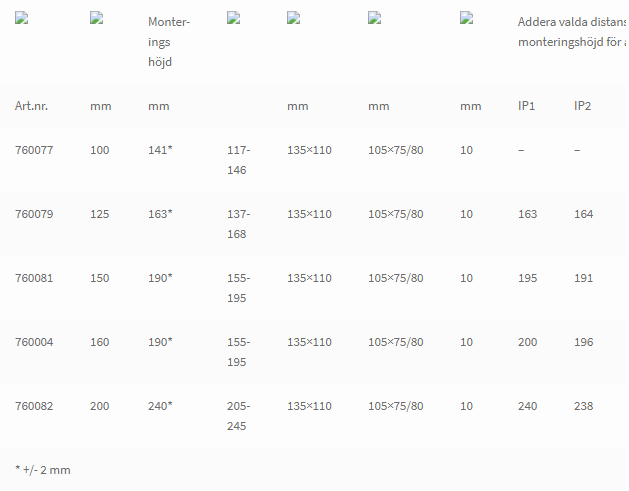The width and height of the screenshot is (629, 491).
Task: Click the broken image icon above 105×75/80 column
Action: pyautogui.click(x=375, y=18)
